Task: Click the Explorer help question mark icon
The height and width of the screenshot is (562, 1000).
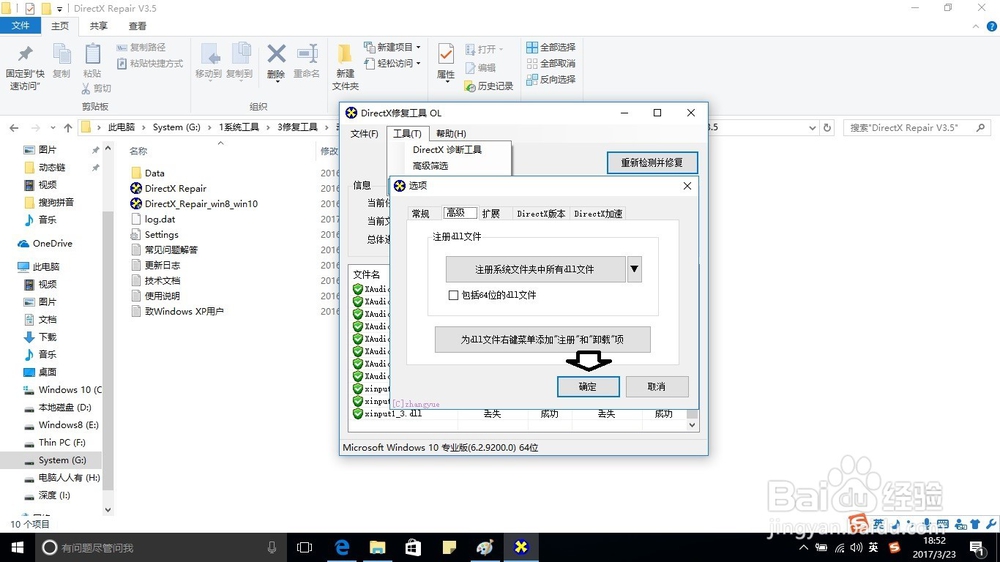Action: click(992, 26)
